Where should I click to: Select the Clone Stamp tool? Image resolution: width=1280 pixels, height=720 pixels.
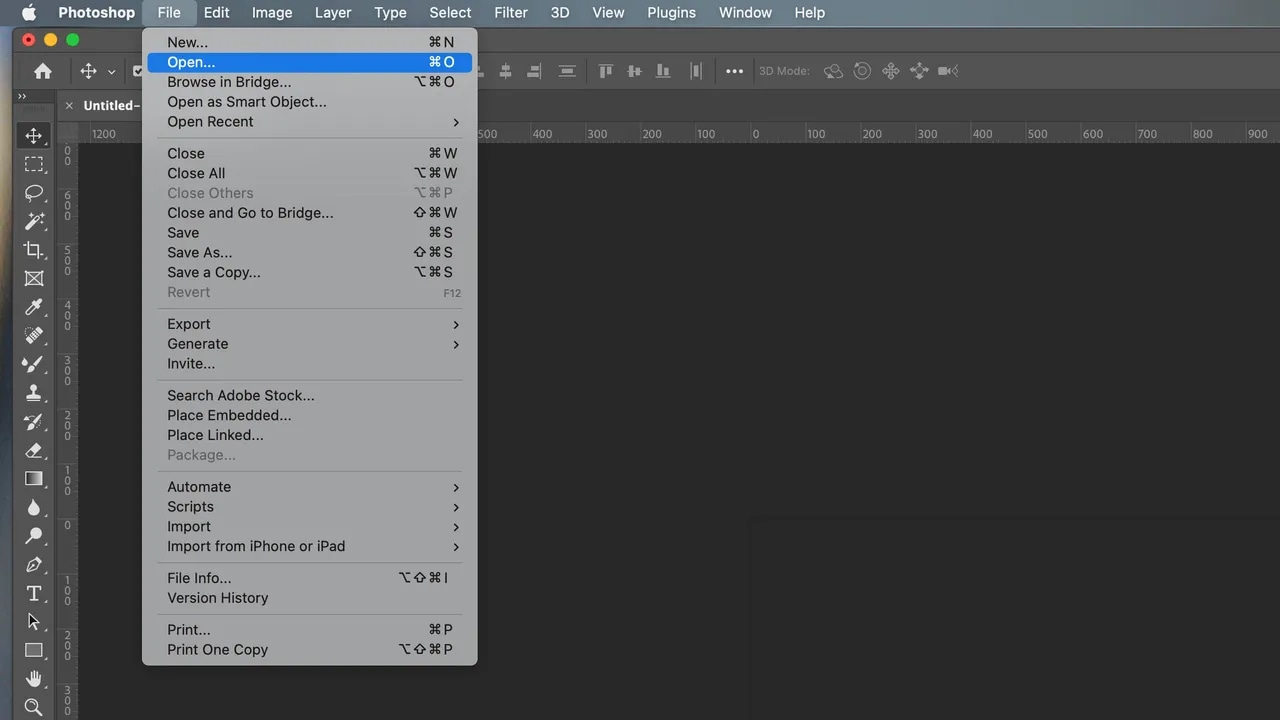point(34,393)
